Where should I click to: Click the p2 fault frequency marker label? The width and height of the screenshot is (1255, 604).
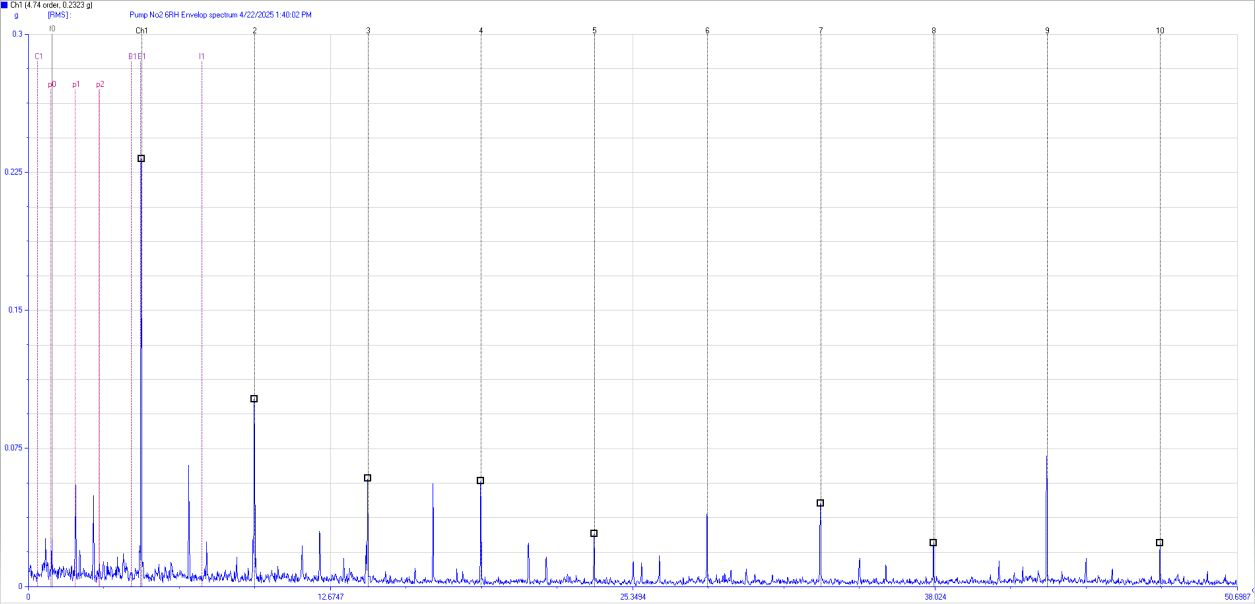point(100,85)
